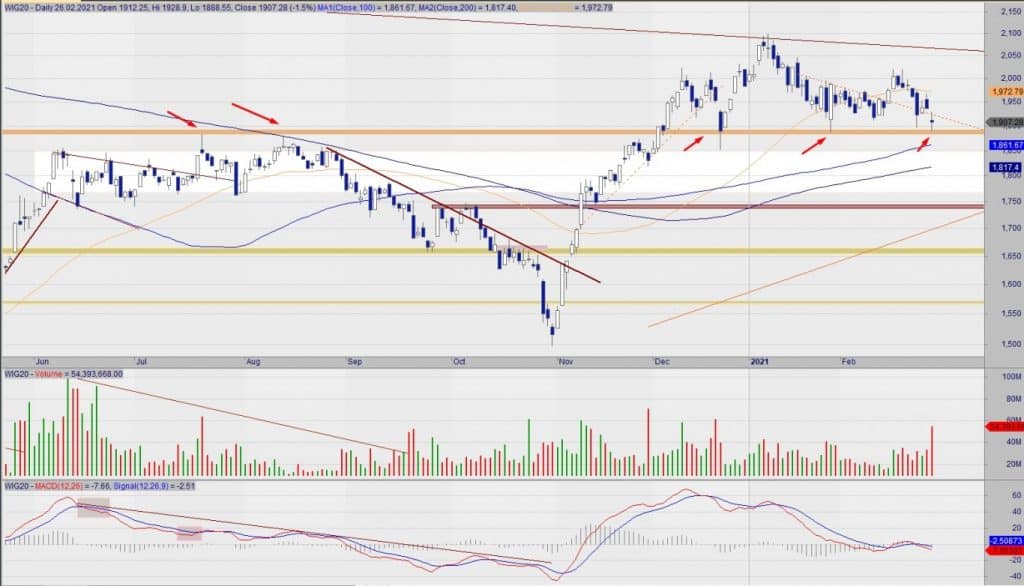The height and width of the screenshot is (586, 1024).
Task: Click the blue 1,817.4 MA2 value label
Action: 1004,167
